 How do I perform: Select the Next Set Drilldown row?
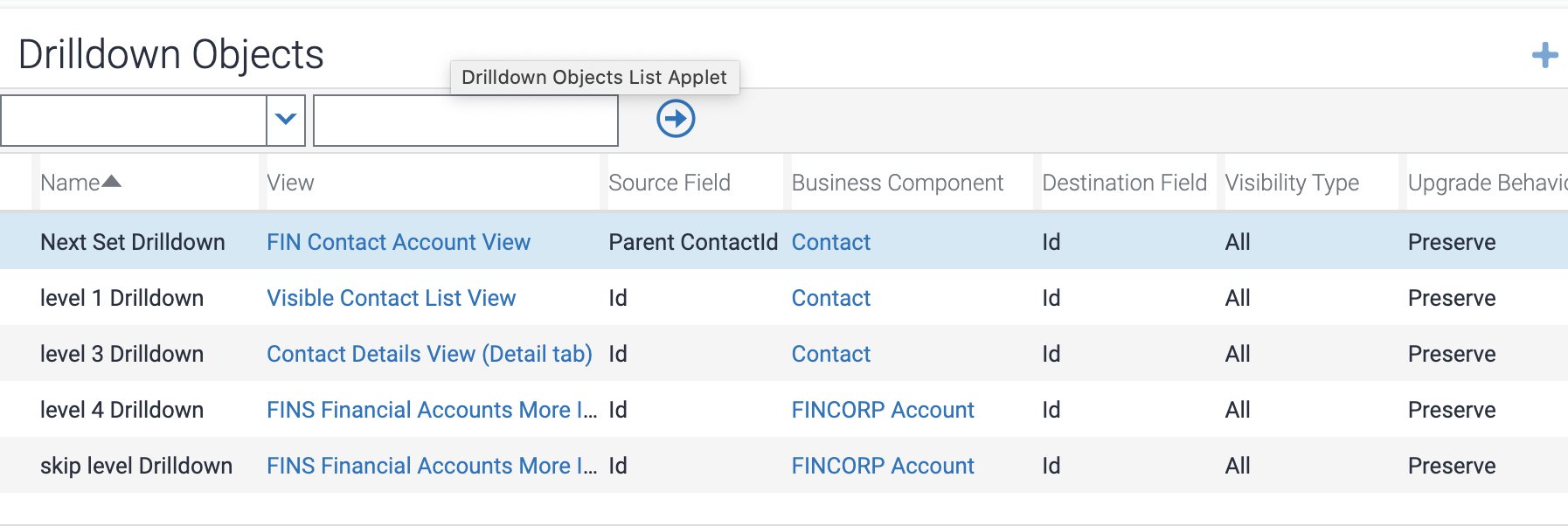[133, 242]
